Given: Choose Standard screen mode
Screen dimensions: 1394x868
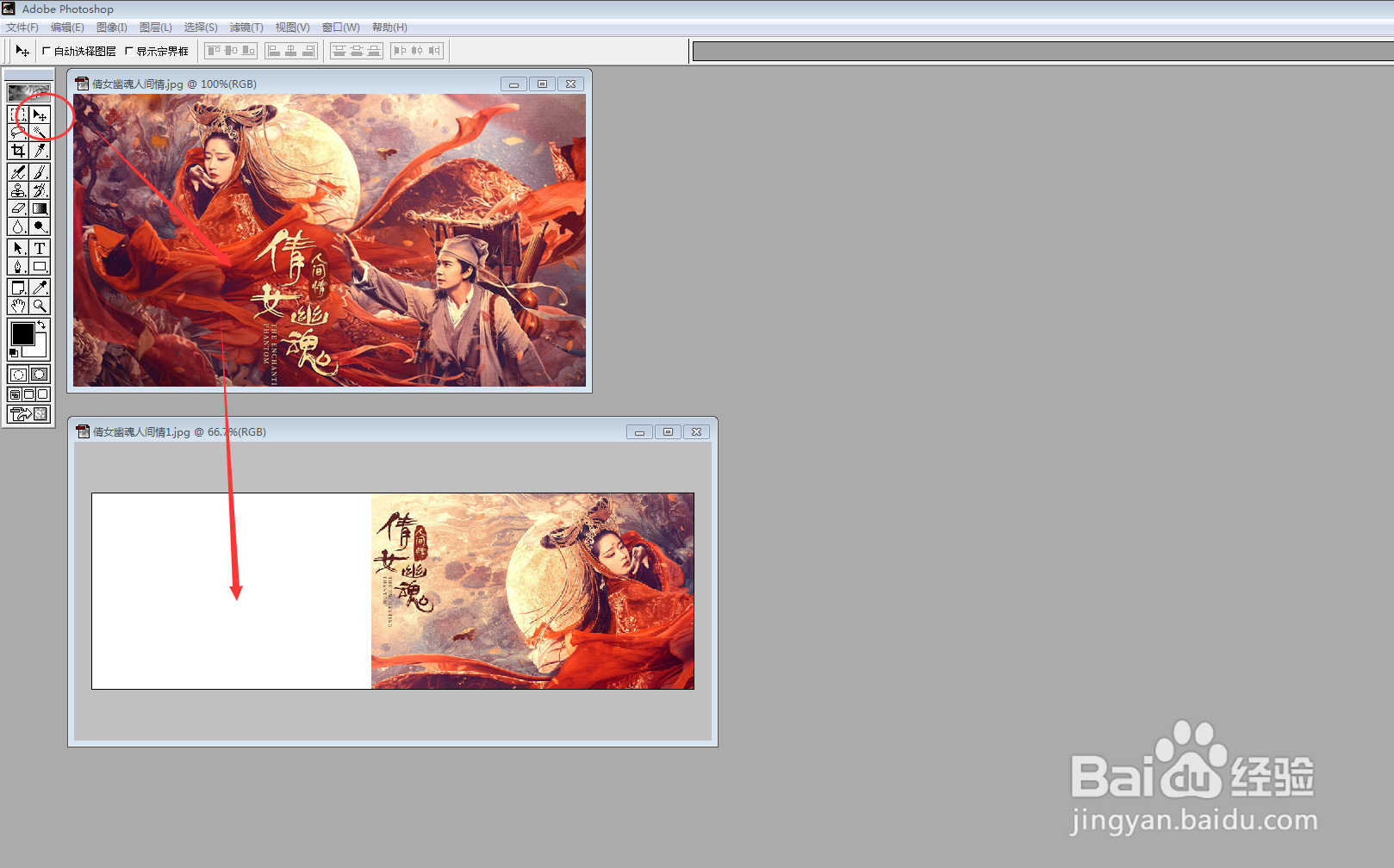Looking at the screenshot, I should pyautogui.click(x=15, y=394).
